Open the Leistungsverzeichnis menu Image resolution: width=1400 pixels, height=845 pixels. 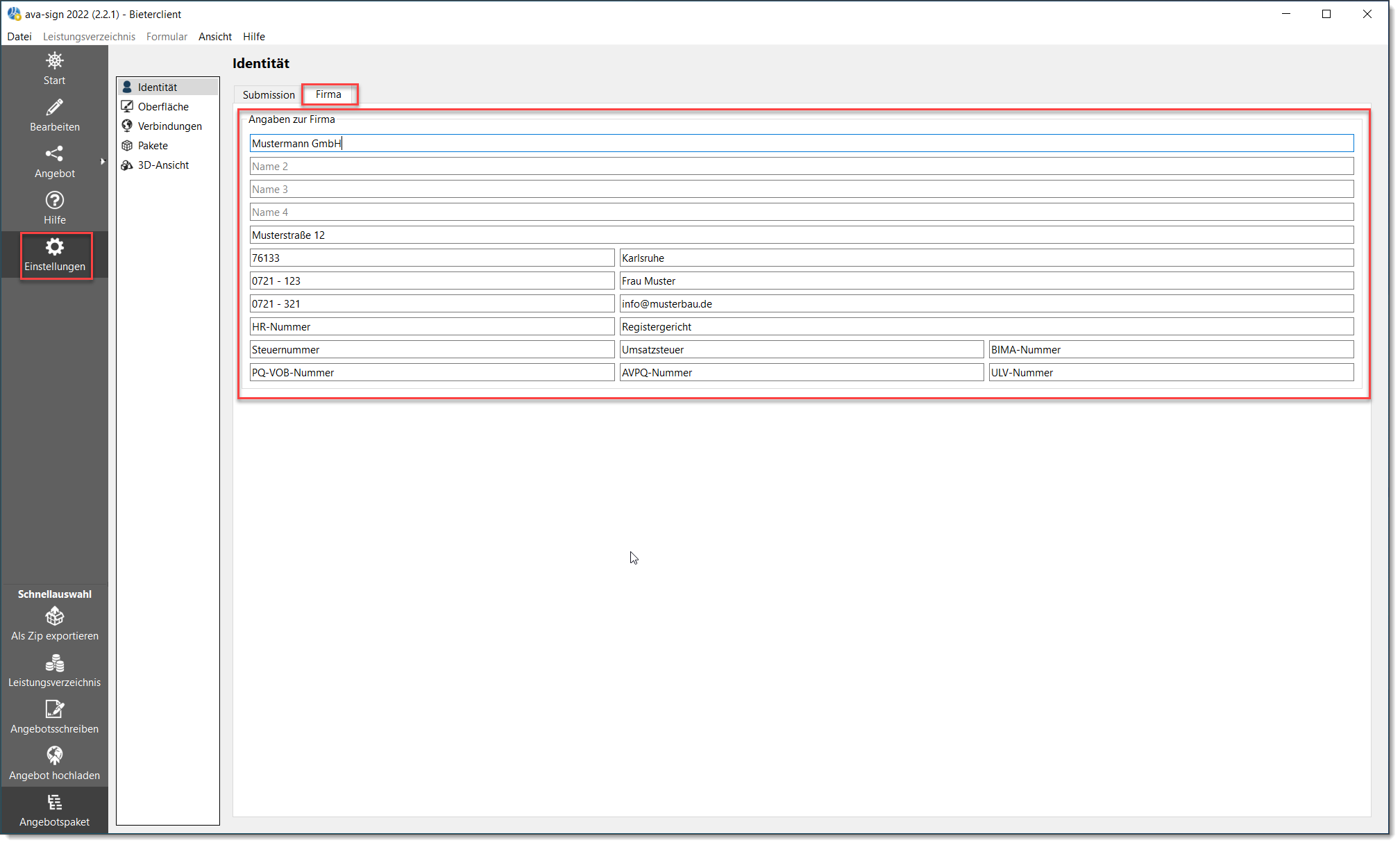(89, 36)
